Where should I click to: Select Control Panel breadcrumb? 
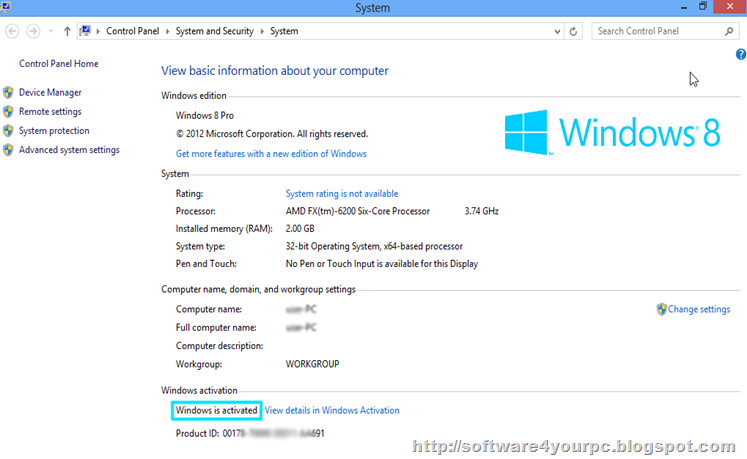click(132, 31)
